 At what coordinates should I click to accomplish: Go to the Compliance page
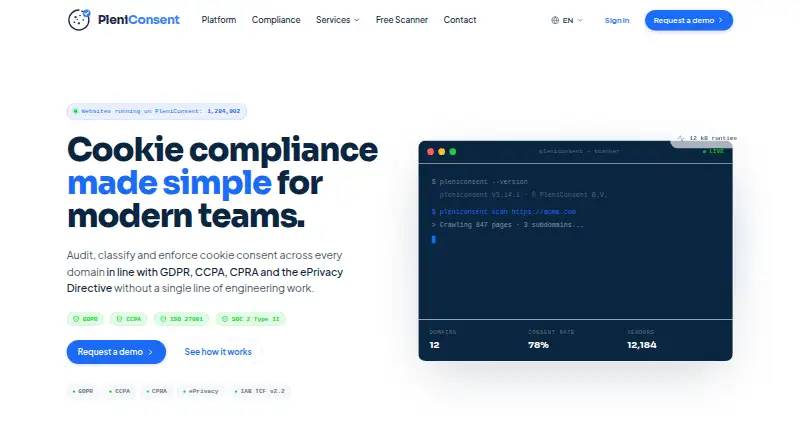(x=276, y=20)
